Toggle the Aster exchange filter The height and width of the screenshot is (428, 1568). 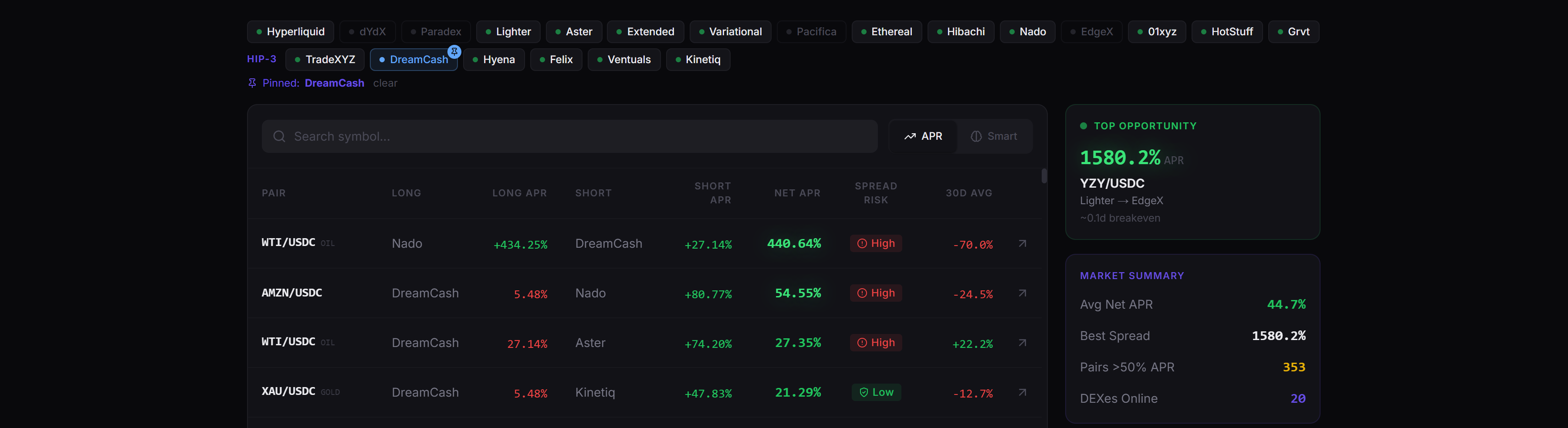[x=574, y=32]
